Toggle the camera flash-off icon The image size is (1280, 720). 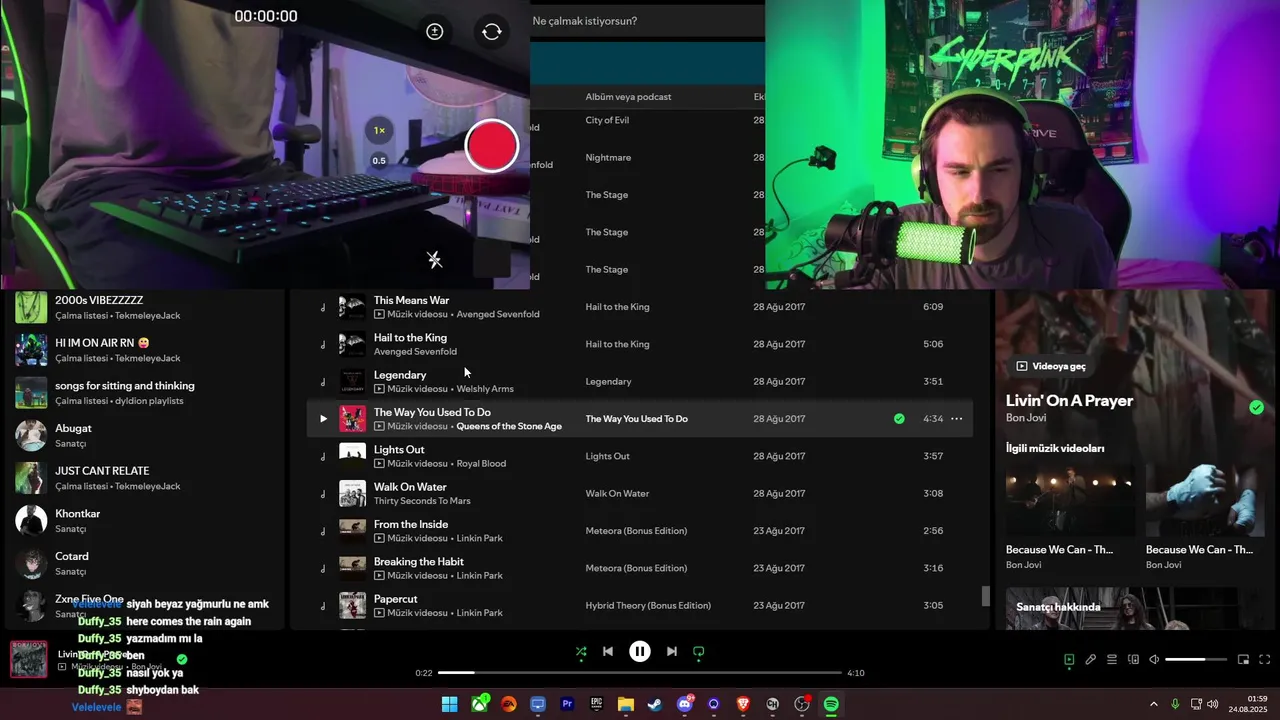coord(435,260)
